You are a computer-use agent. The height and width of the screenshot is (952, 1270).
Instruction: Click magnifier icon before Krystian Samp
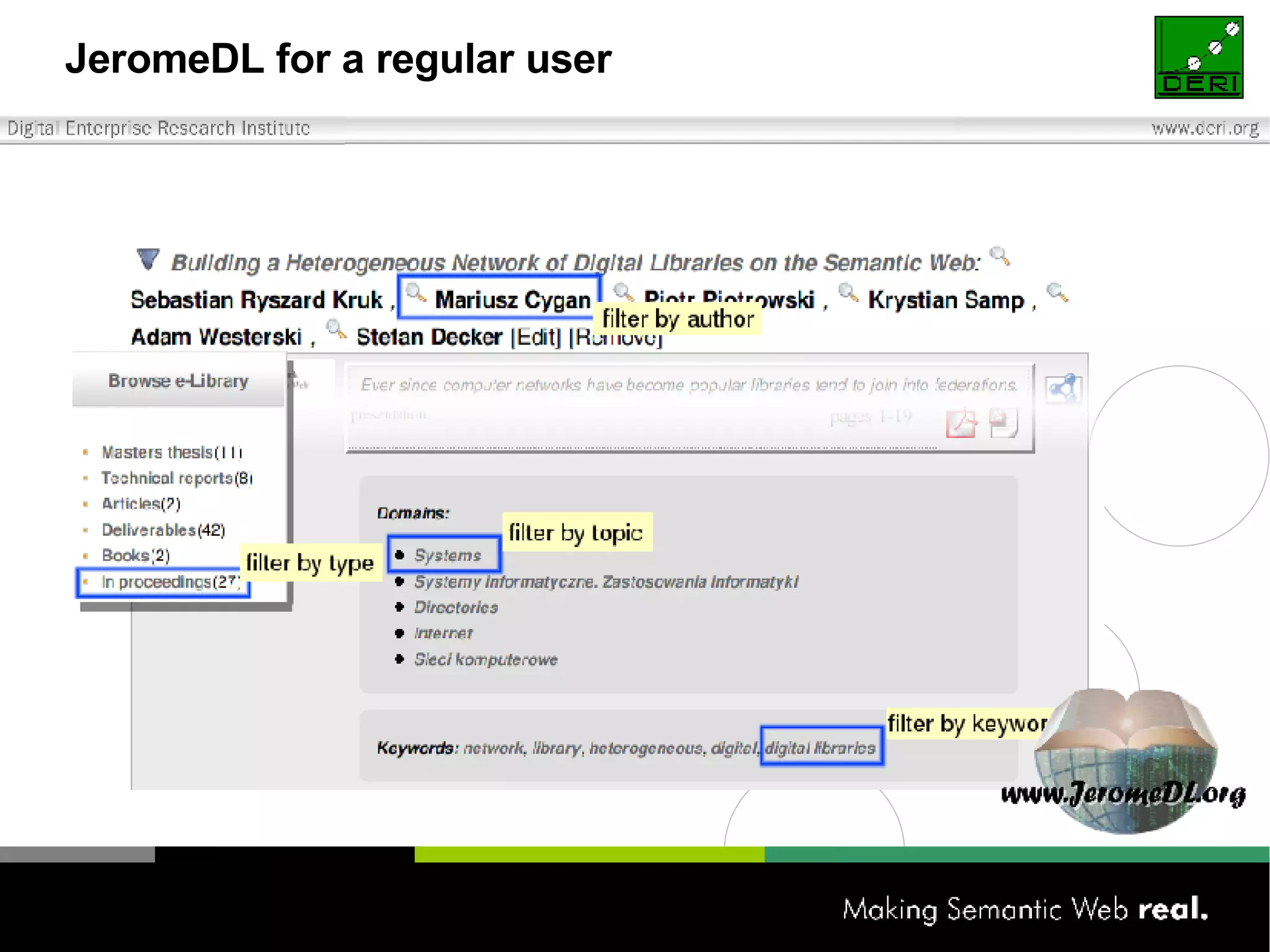(x=848, y=292)
